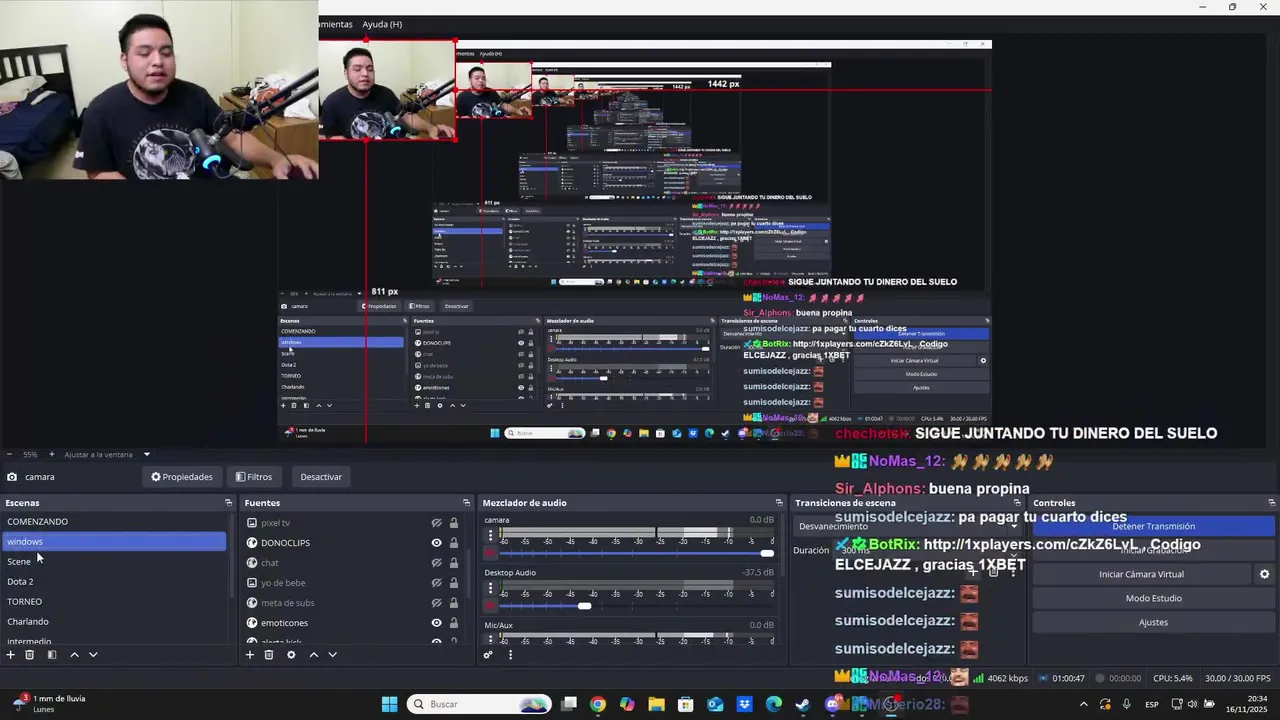Delete the selected scene with the trash icon
The image size is (1280, 720).
(30, 655)
